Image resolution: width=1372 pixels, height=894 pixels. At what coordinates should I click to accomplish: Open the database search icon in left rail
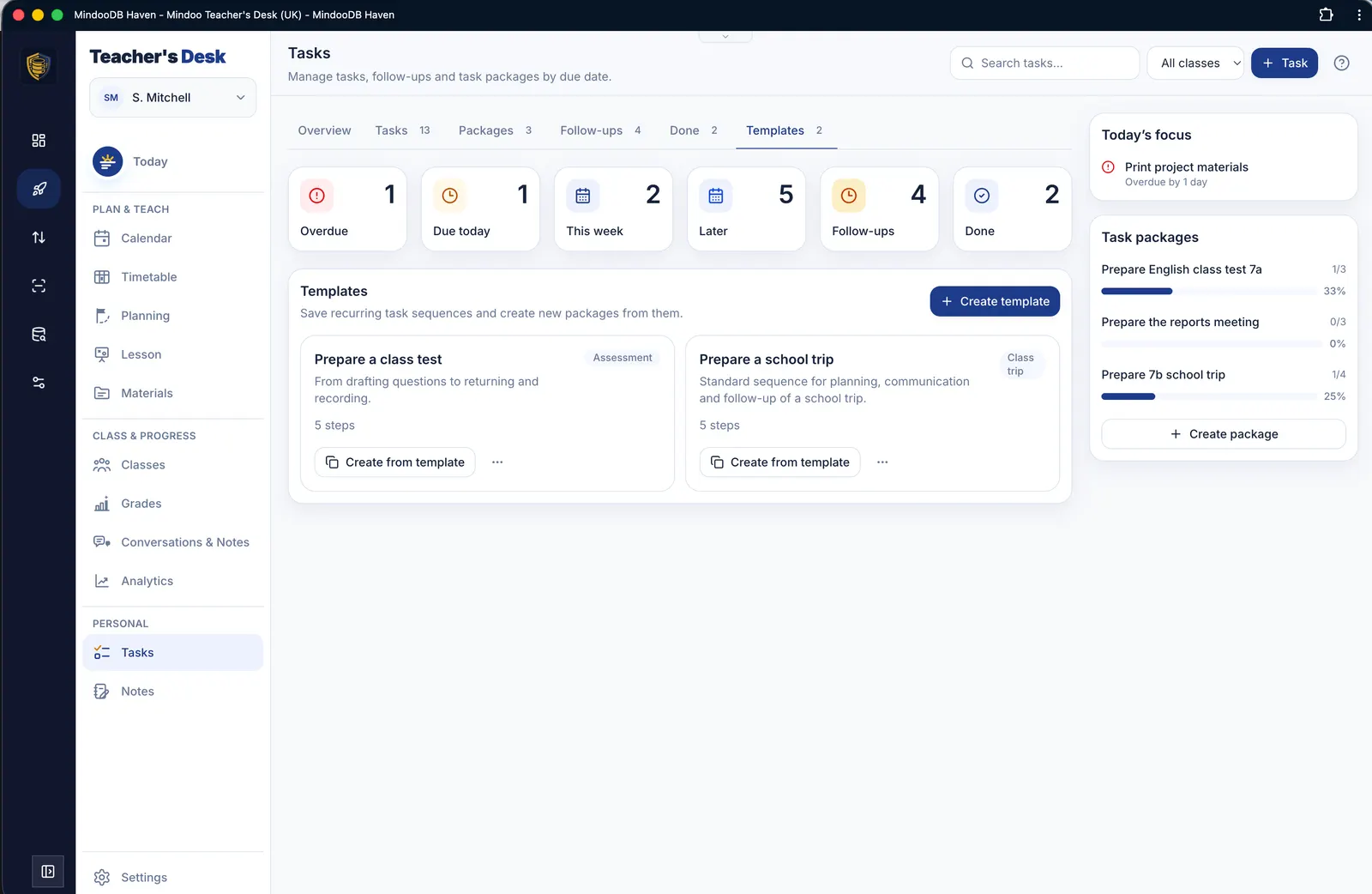click(x=39, y=335)
